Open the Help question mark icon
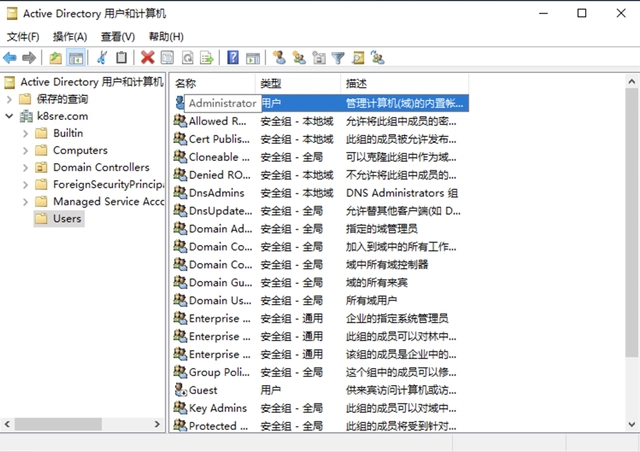The width and height of the screenshot is (640, 452). pyautogui.click(x=233, y=58)
